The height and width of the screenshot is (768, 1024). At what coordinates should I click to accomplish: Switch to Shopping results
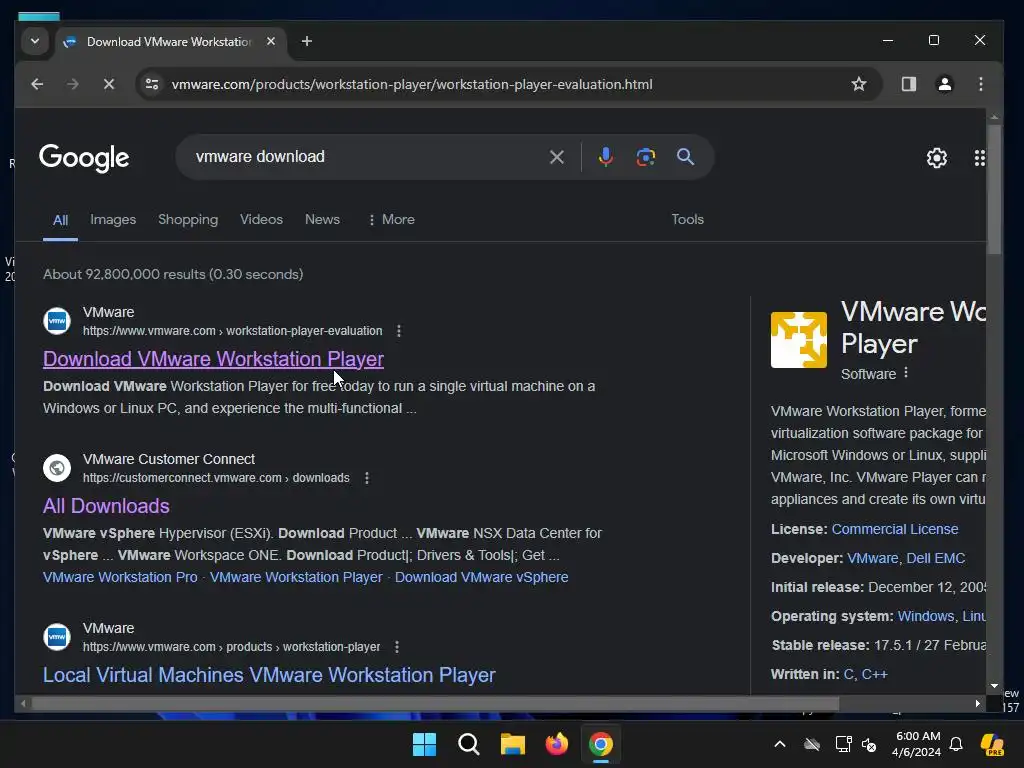(188, 219)
